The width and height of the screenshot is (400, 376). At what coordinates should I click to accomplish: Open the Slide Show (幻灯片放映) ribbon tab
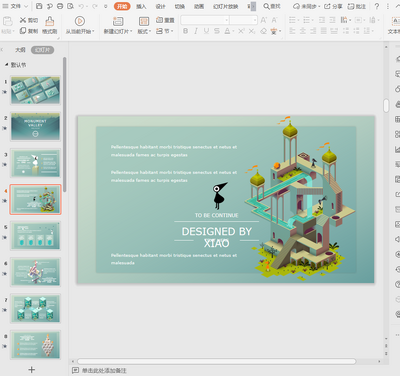tap(226, 6)
